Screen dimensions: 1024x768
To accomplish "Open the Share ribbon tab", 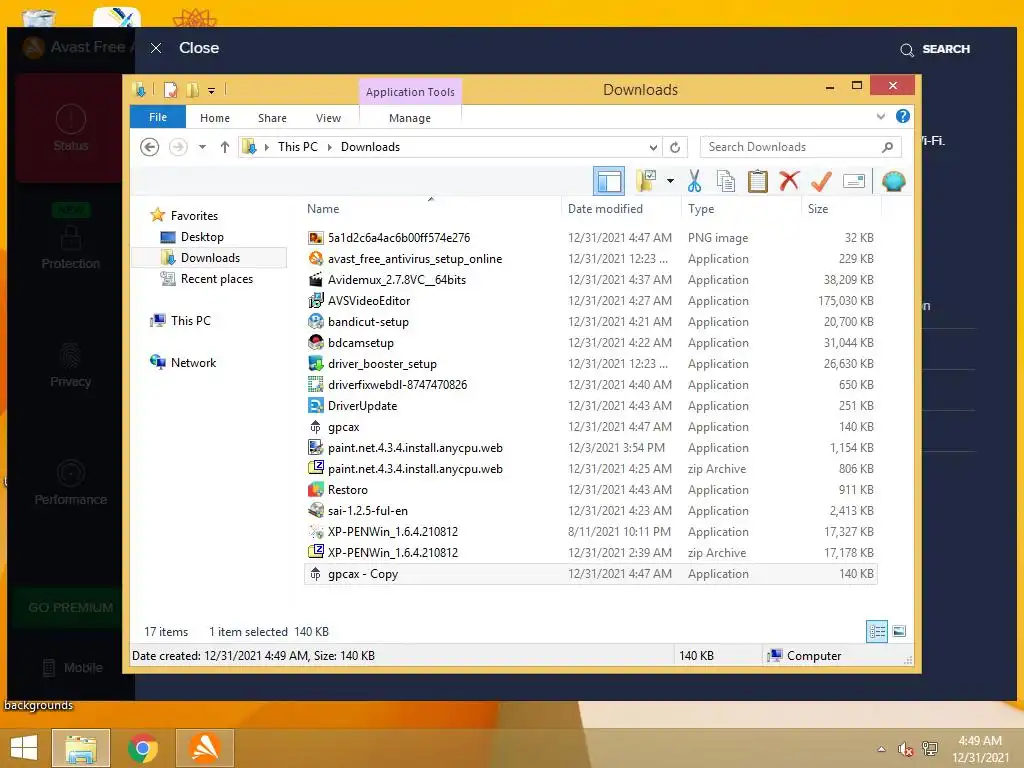I will [x=272, y=118].
